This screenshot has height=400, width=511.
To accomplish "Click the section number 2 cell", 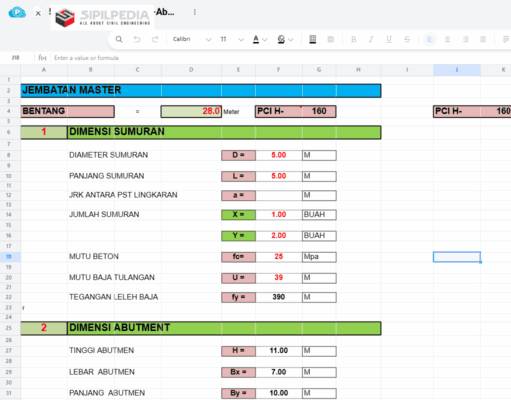I will (x=44, y=328).
